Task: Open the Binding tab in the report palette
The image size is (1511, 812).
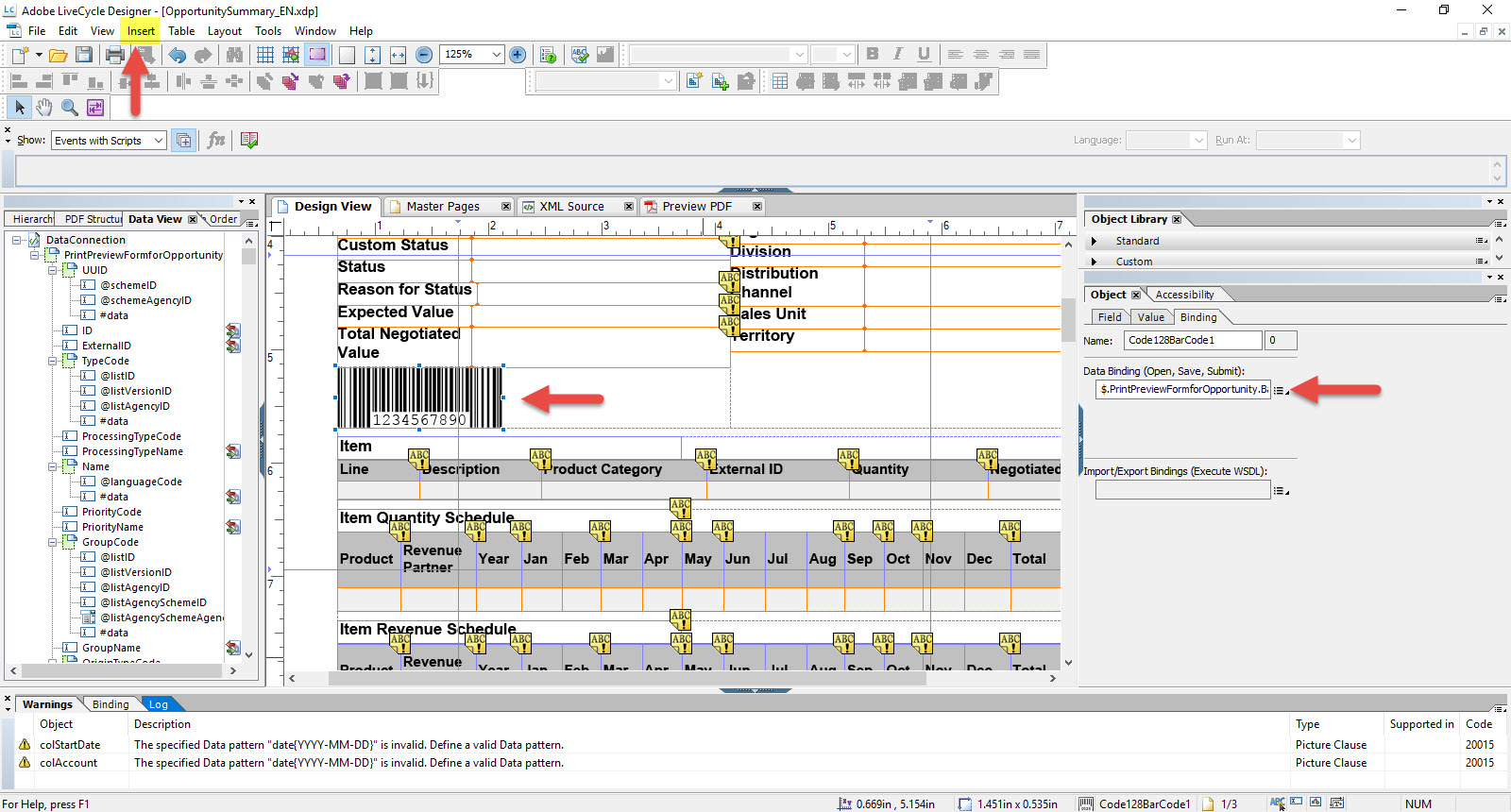Action: [x=110, y=704]
